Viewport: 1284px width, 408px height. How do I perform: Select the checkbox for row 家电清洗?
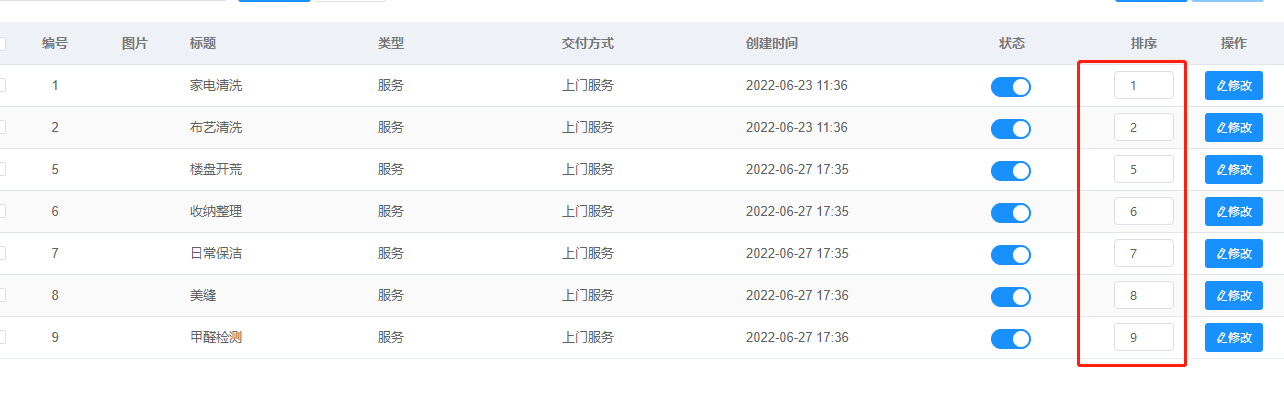(2, 86)
